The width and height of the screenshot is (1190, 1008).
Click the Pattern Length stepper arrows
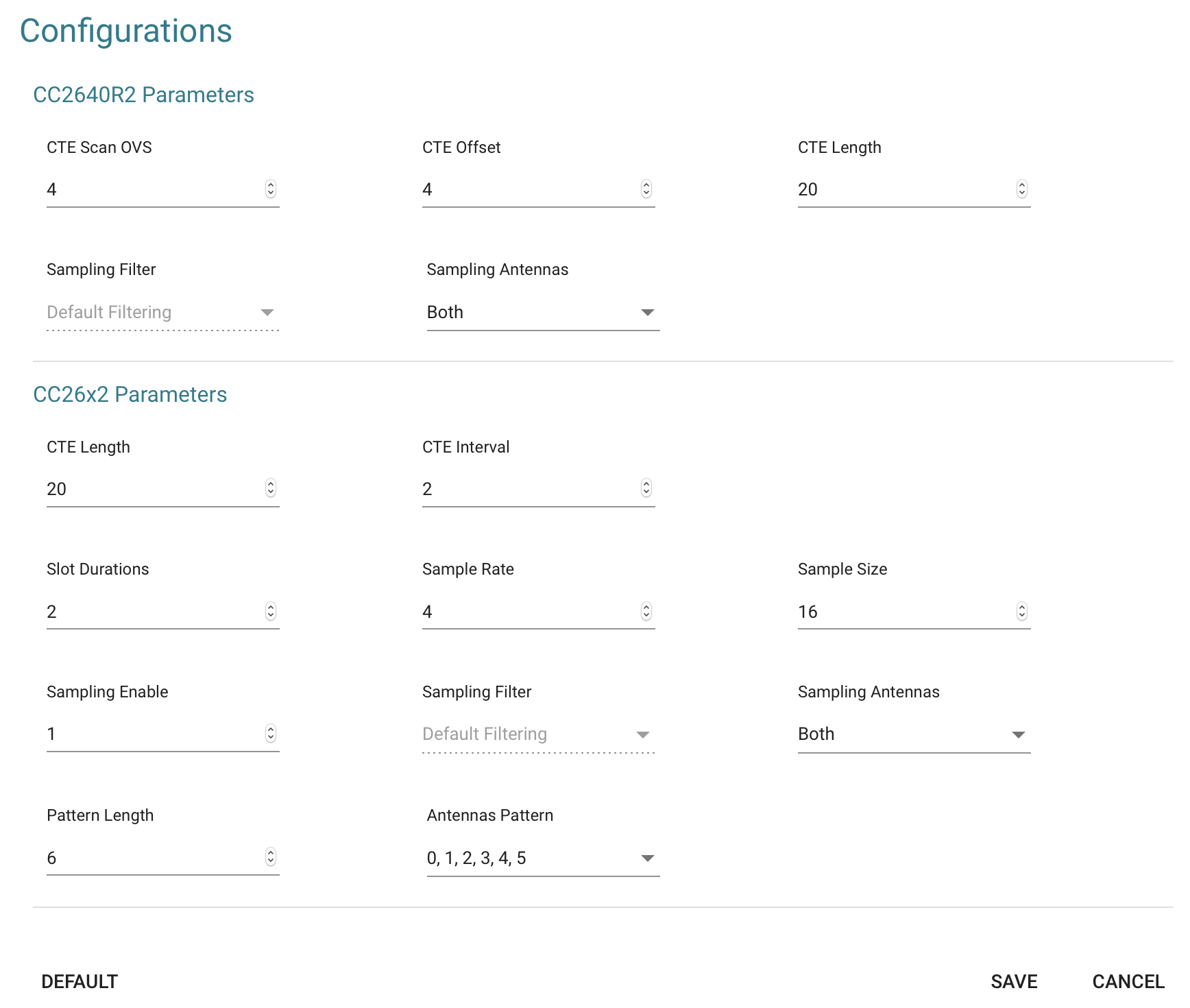(271, 857)
